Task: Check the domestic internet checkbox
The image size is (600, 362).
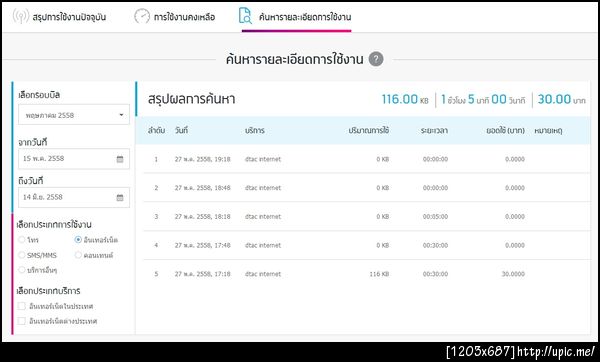Action: (22, 306)
